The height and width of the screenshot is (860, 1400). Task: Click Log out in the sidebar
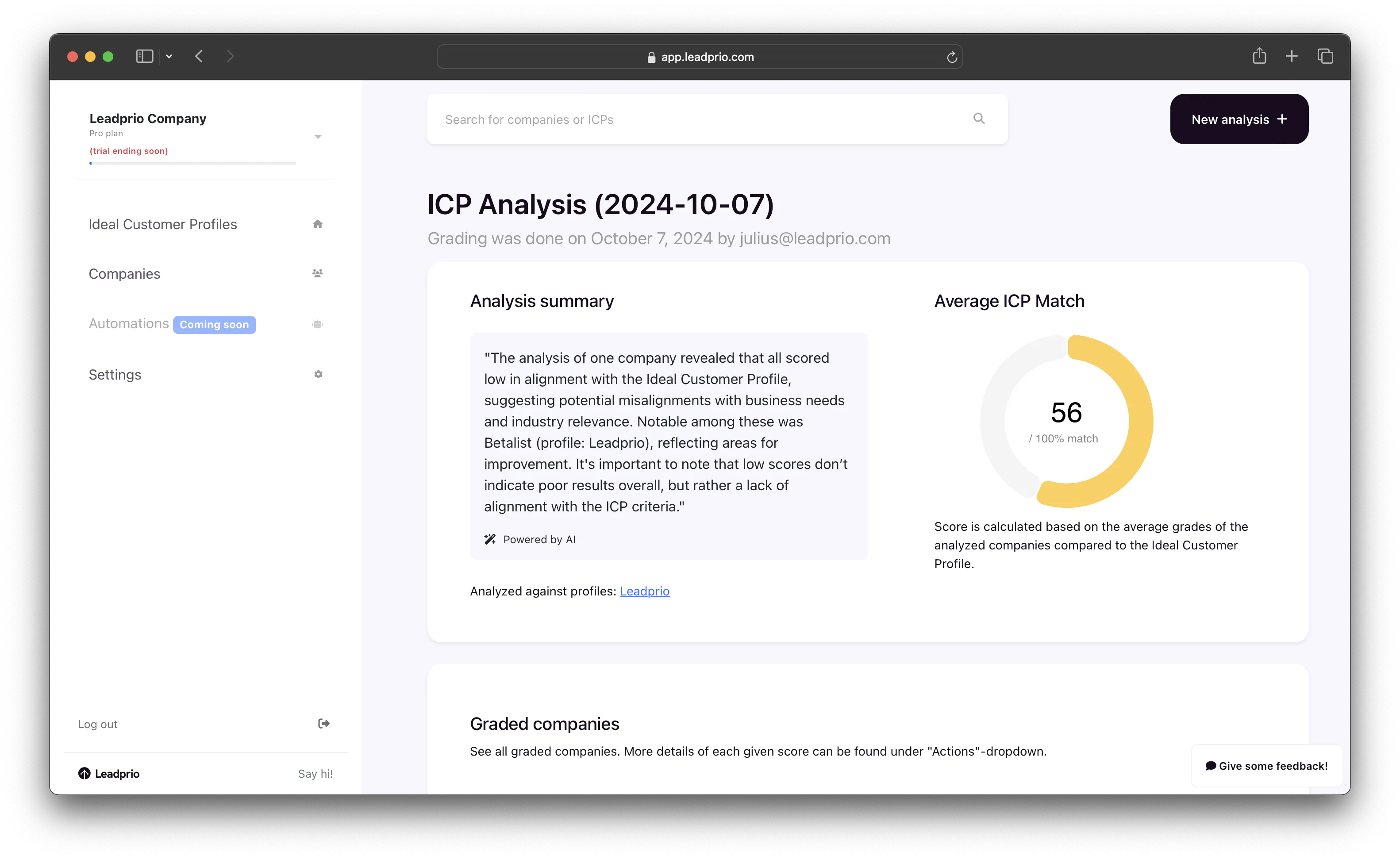(x=98, y=724)
